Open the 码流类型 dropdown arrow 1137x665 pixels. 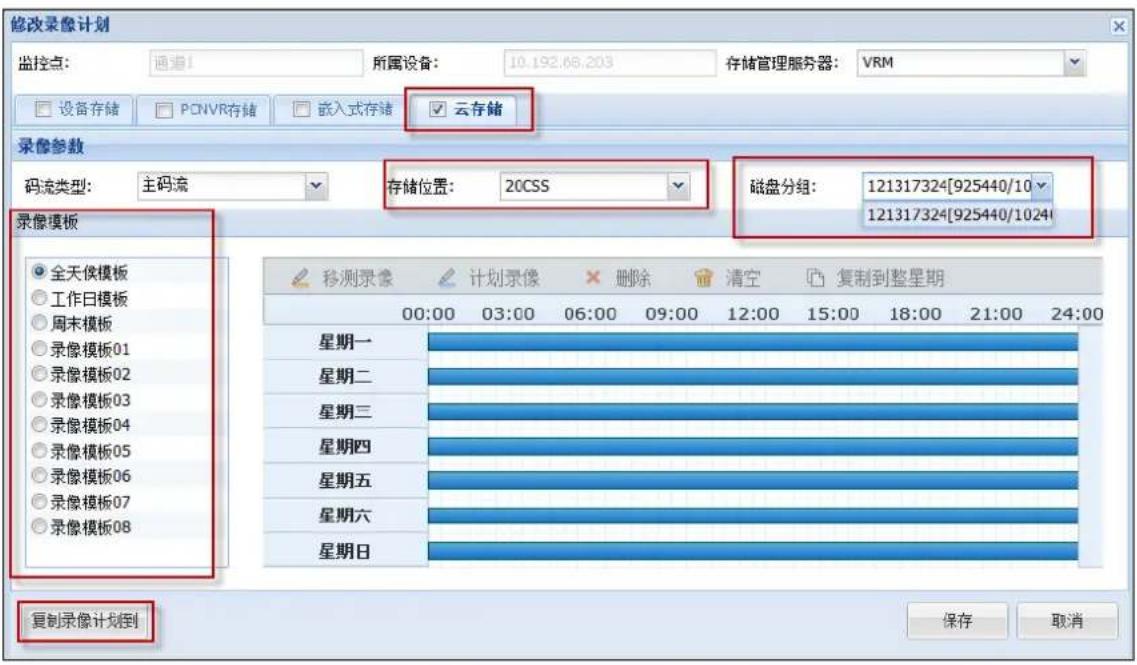coord(315,186)
